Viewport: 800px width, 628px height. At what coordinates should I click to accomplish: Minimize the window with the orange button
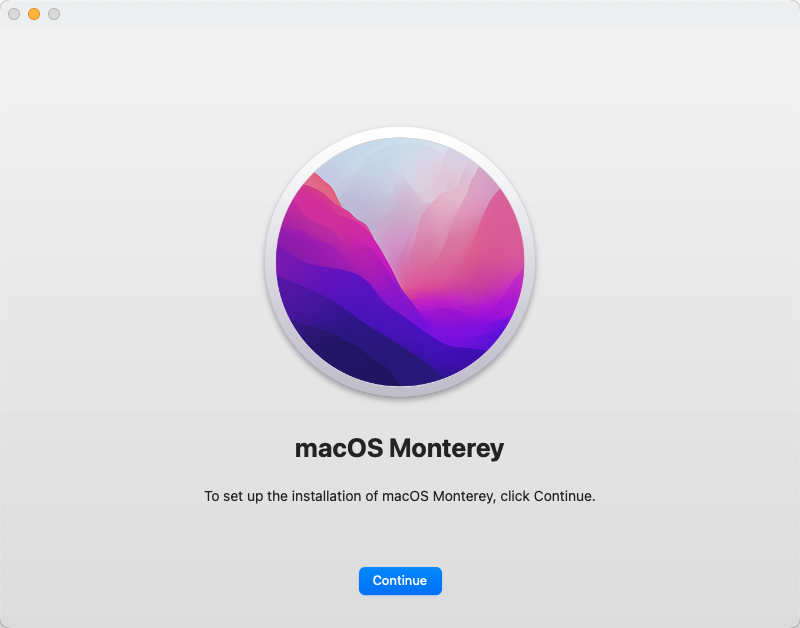(x=34, y=14)
